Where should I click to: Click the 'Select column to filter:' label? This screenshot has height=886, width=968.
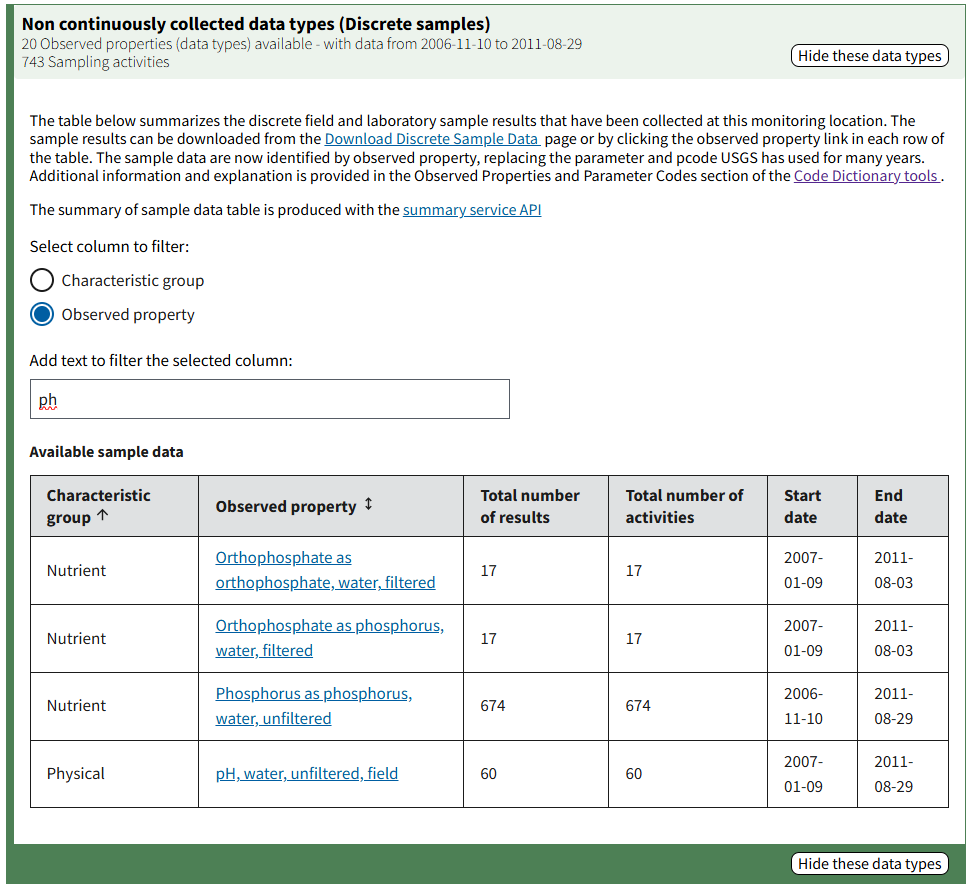tap(109, 246)
